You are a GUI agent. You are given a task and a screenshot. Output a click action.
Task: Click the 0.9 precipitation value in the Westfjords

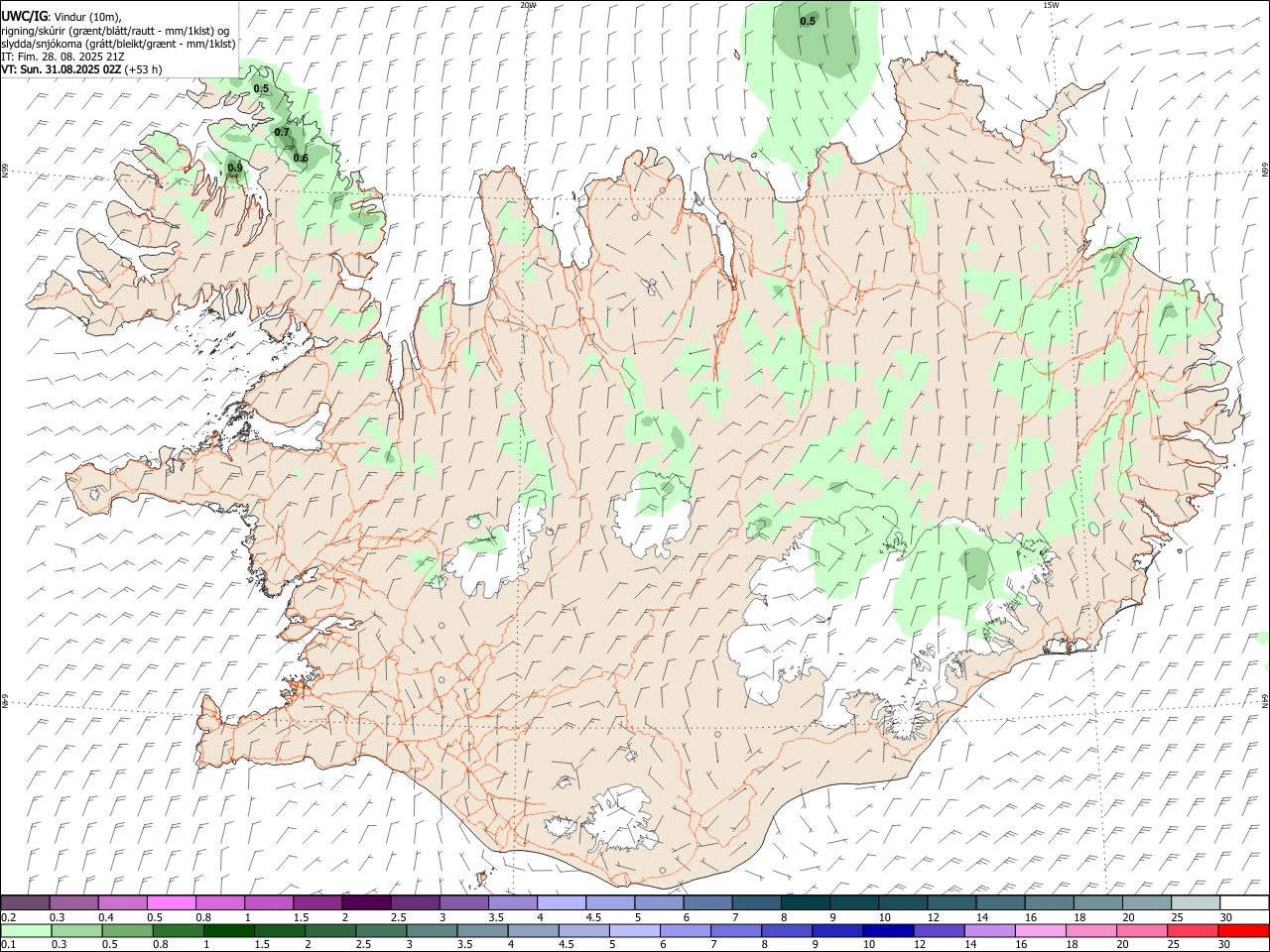[x=235, y=168]
